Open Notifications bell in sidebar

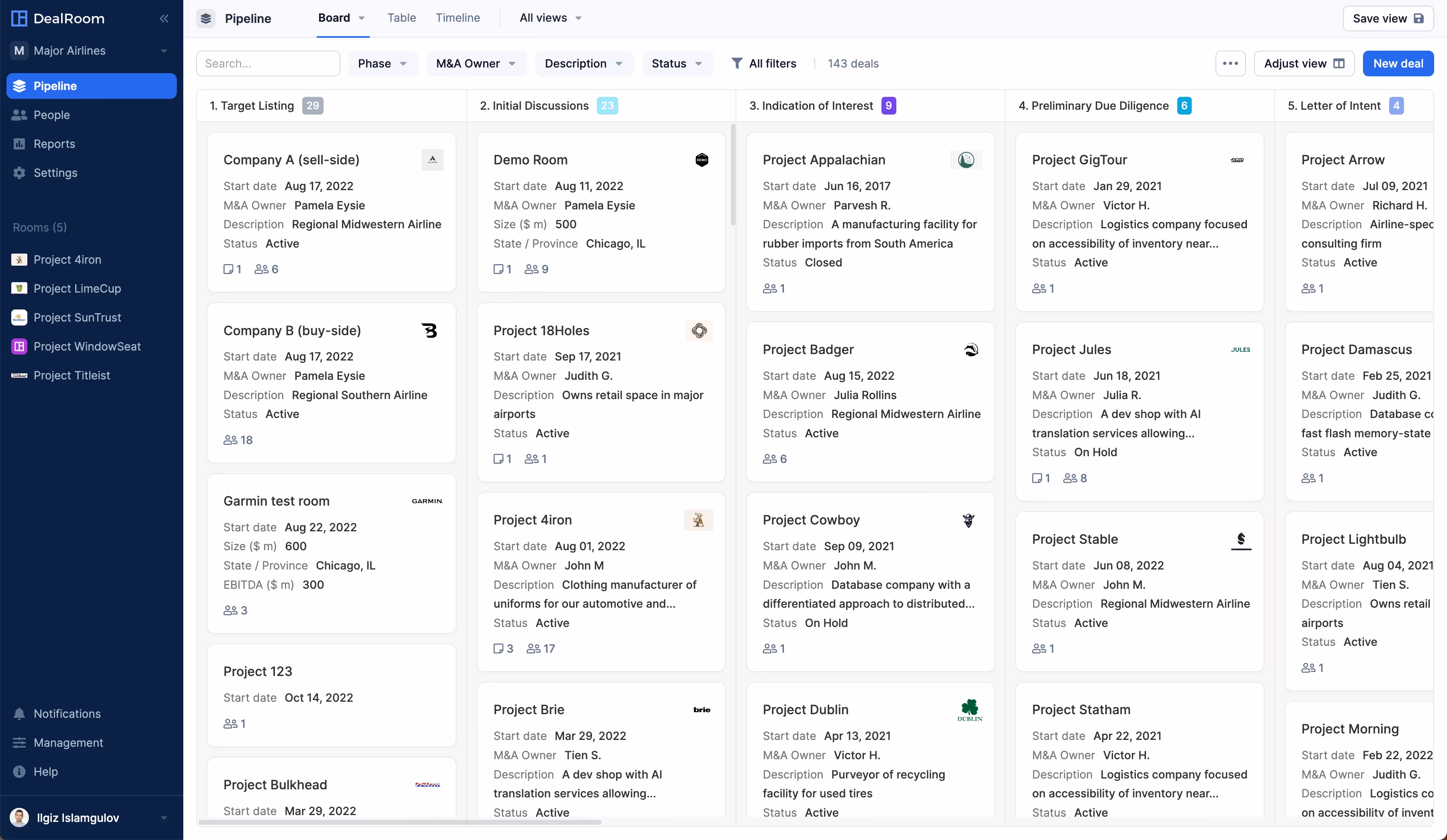(x=20, y=714)
